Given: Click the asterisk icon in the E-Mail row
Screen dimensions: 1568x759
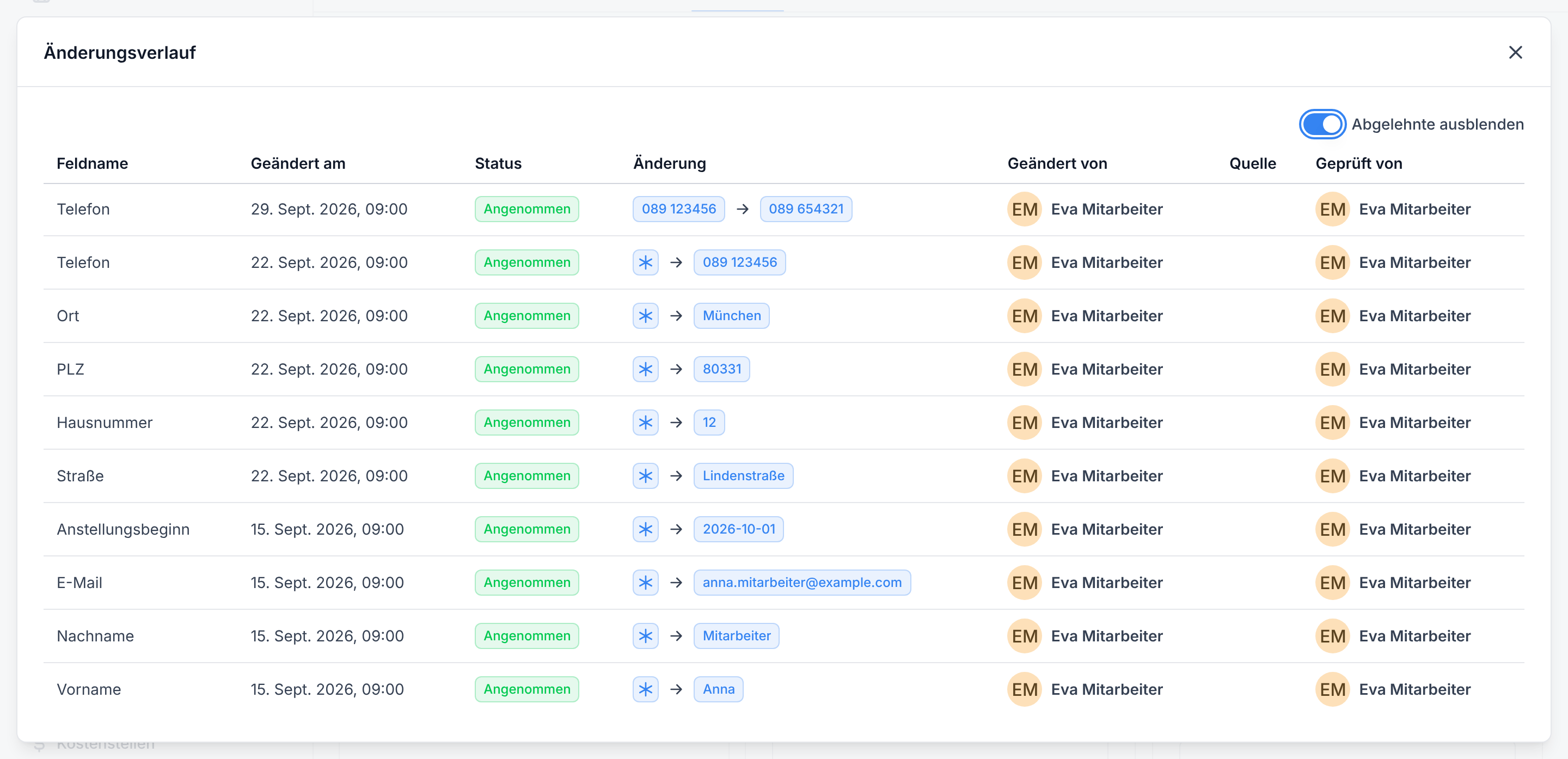Looking at the screenshot, I should pyautogui.click(x=645, y=583).
